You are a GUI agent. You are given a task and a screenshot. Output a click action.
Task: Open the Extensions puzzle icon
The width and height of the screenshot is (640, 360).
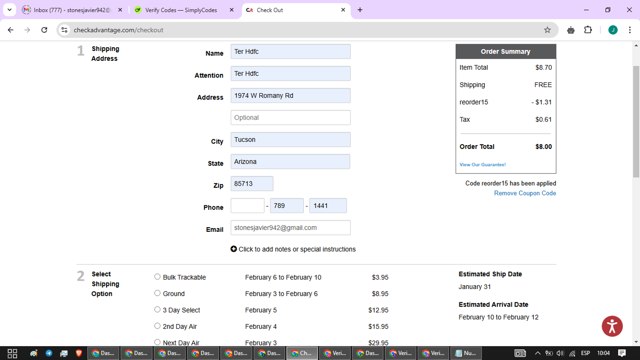point(588,30)
